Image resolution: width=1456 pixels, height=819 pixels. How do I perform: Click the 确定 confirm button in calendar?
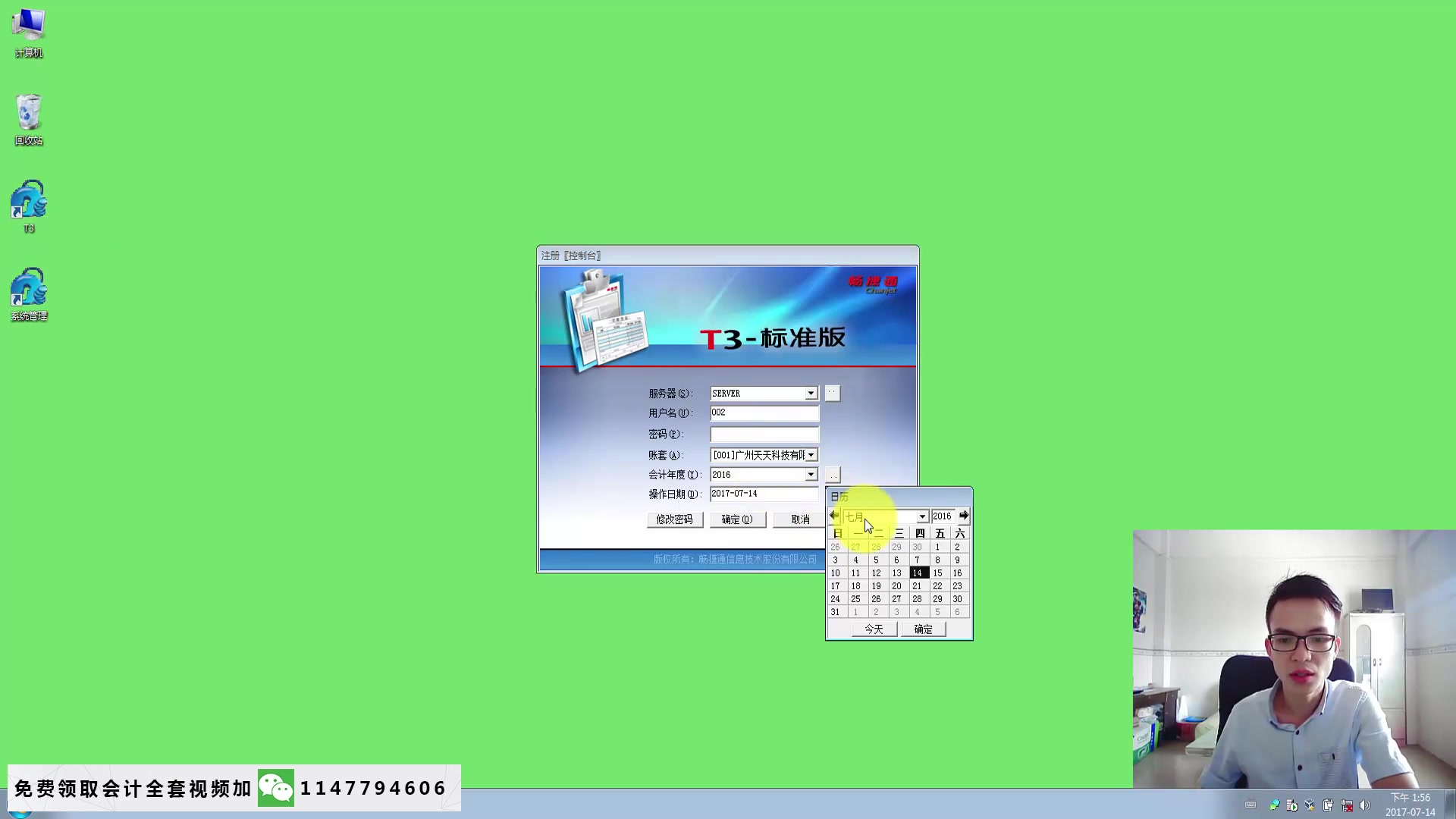[x=922, y=628]
